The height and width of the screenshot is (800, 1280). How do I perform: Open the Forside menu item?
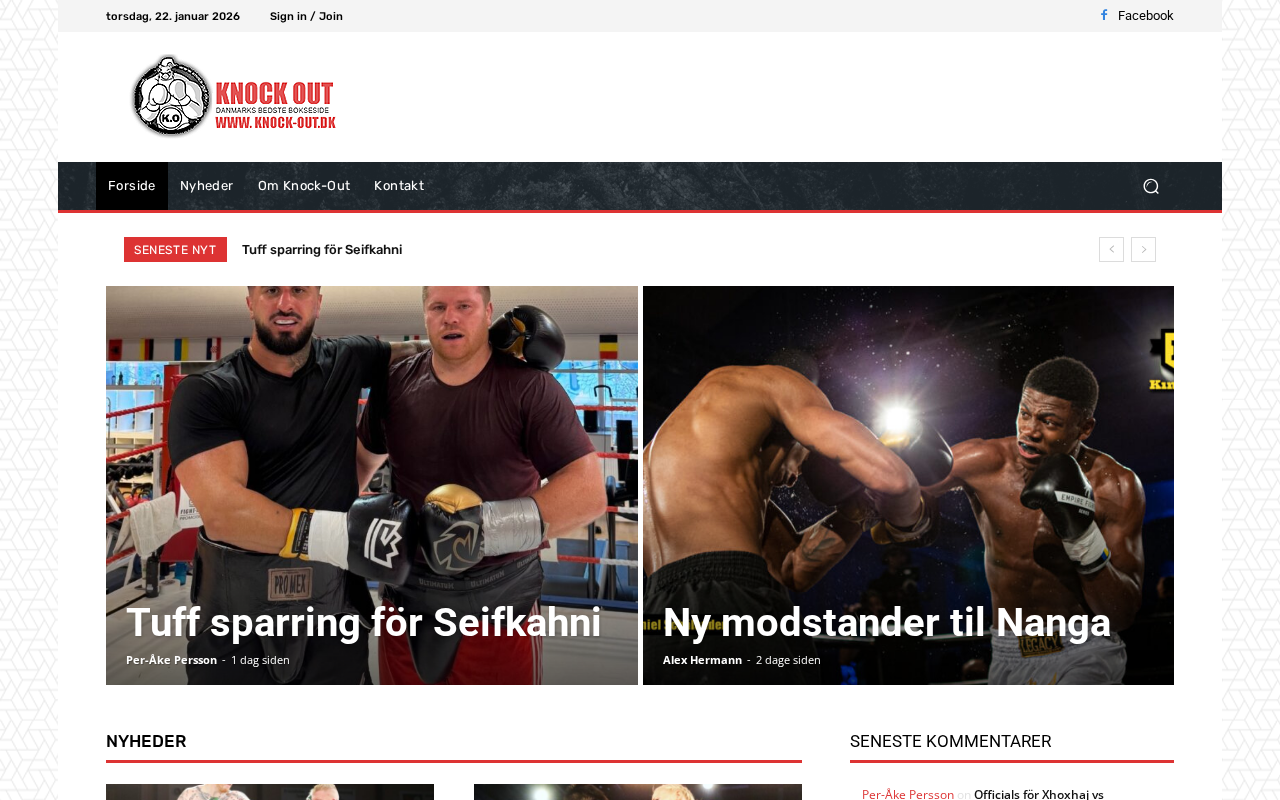[132, 186]
